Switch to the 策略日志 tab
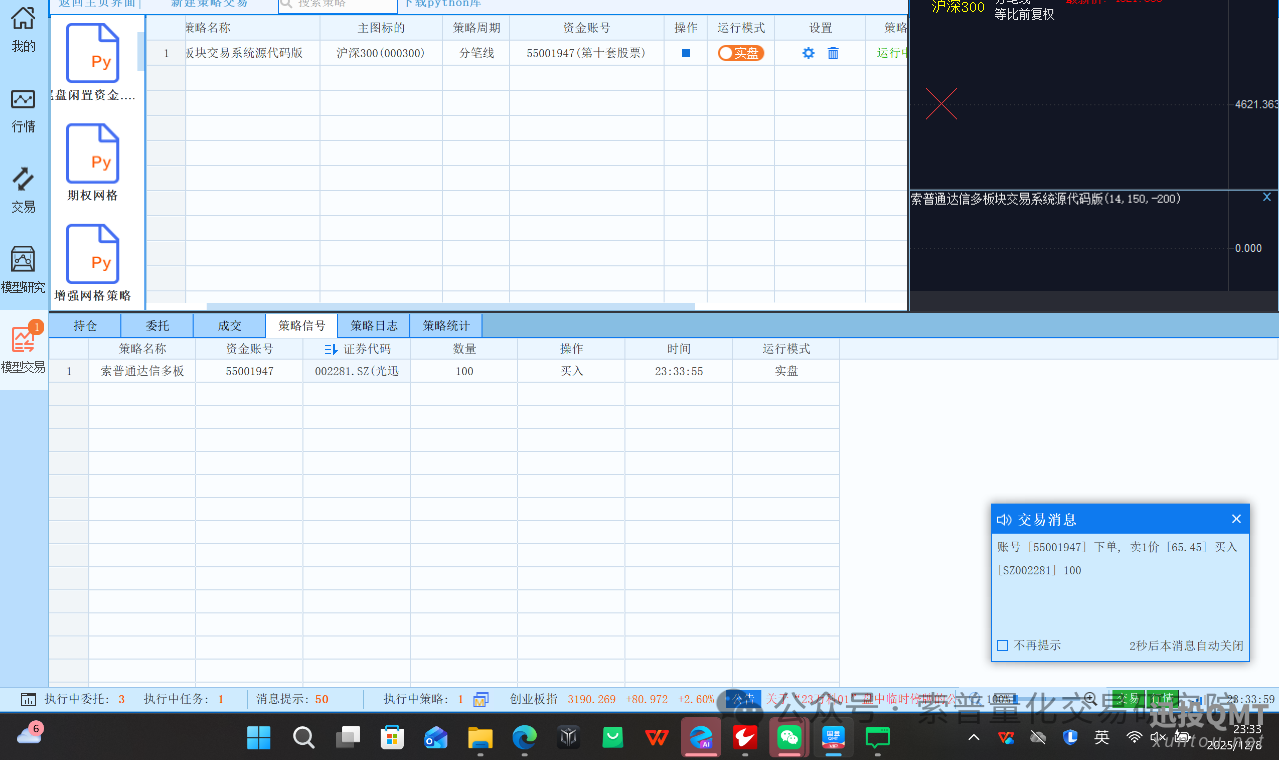This screenshot has height=760, width=1279. [x=372, y=324]
